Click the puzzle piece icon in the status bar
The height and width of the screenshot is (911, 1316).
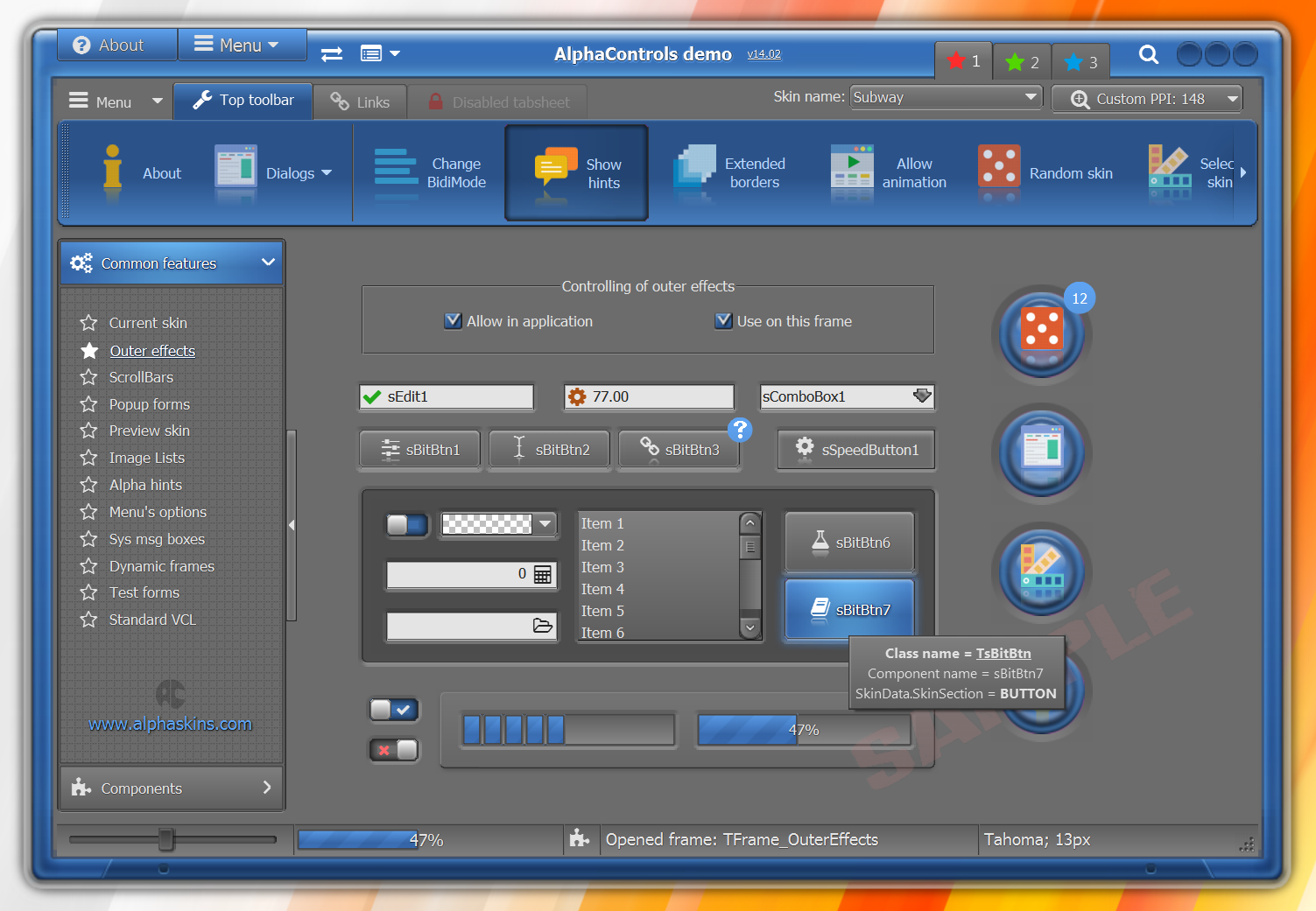(x=579, y=838)
